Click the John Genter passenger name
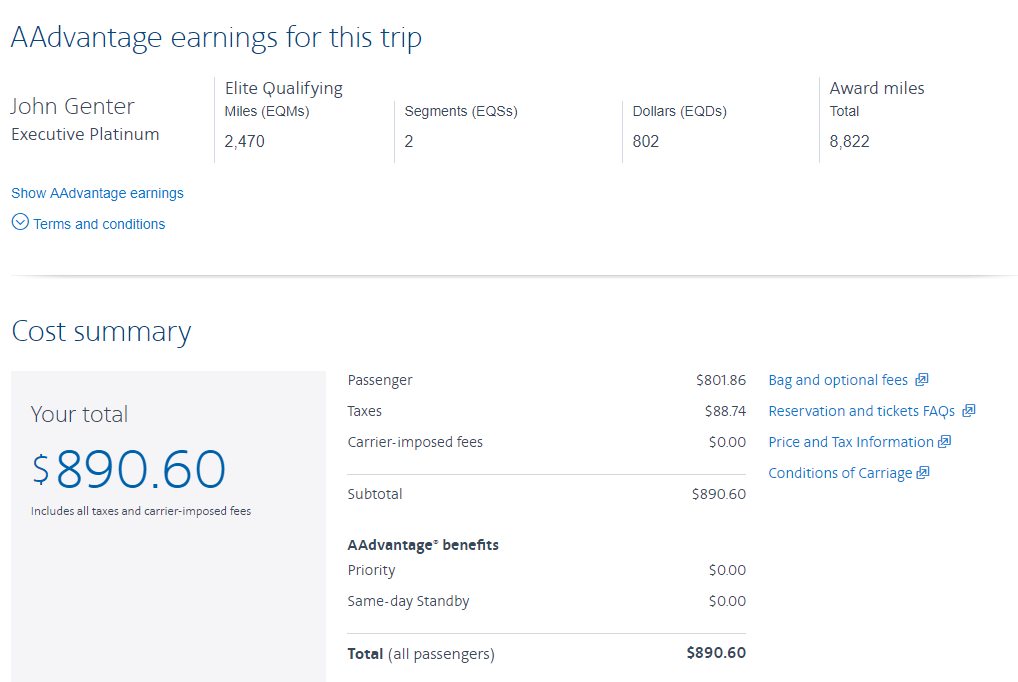 (73, 106)
